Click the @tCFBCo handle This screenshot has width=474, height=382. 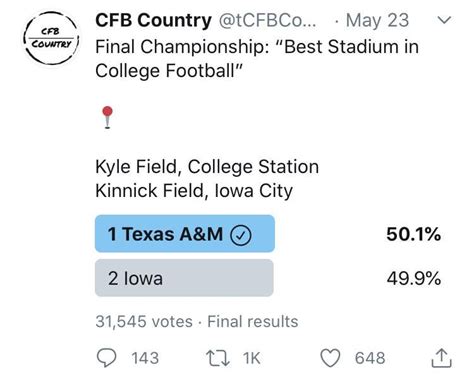[x=268, y=20]
